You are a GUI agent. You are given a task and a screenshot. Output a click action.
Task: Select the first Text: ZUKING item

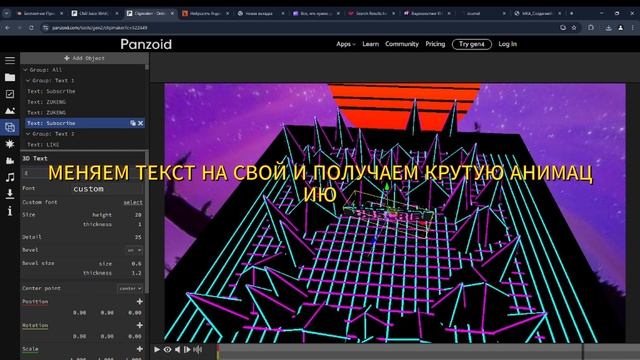tap(46, 102)
